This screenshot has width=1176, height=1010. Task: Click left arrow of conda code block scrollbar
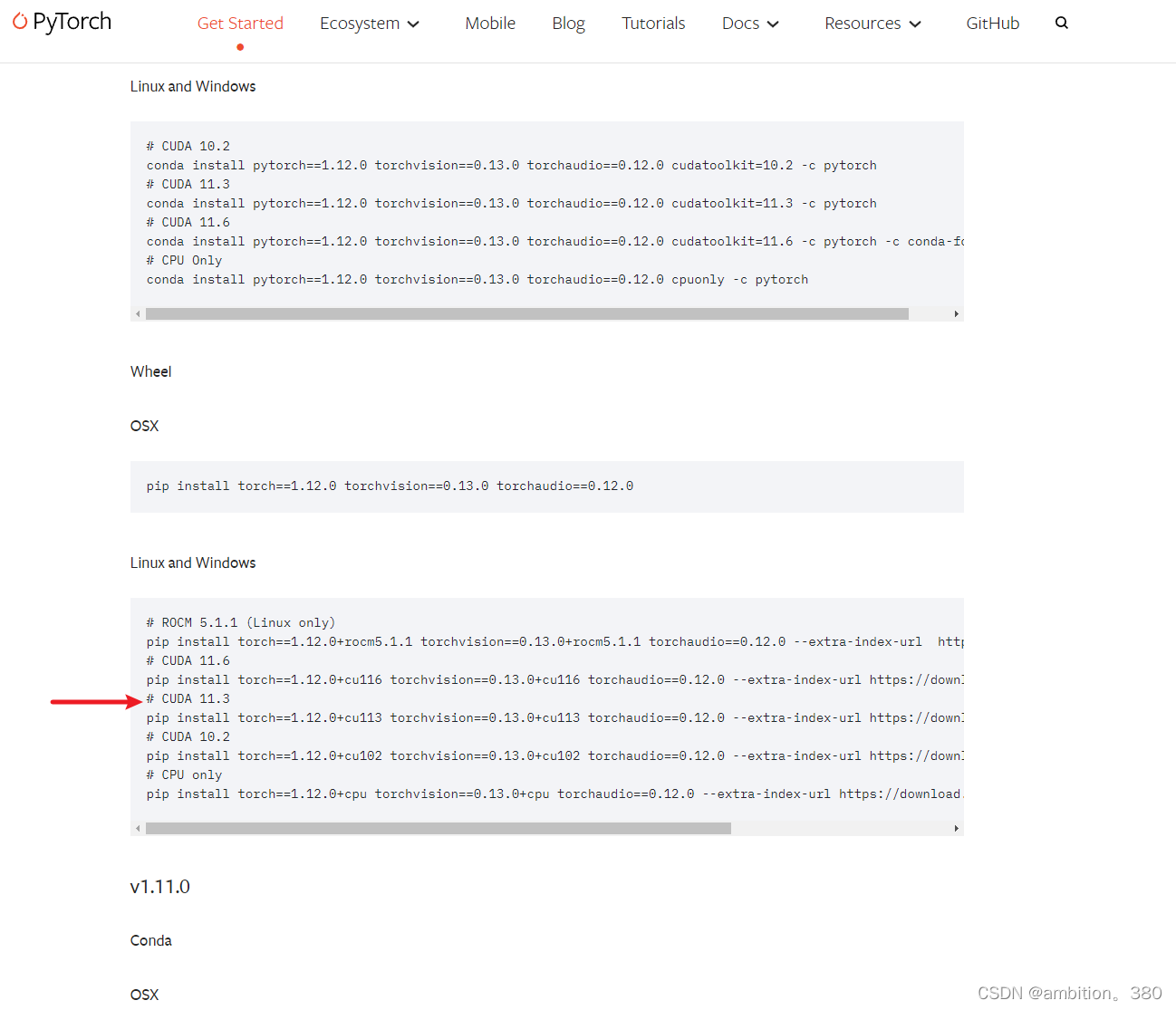tap(138, 314)
